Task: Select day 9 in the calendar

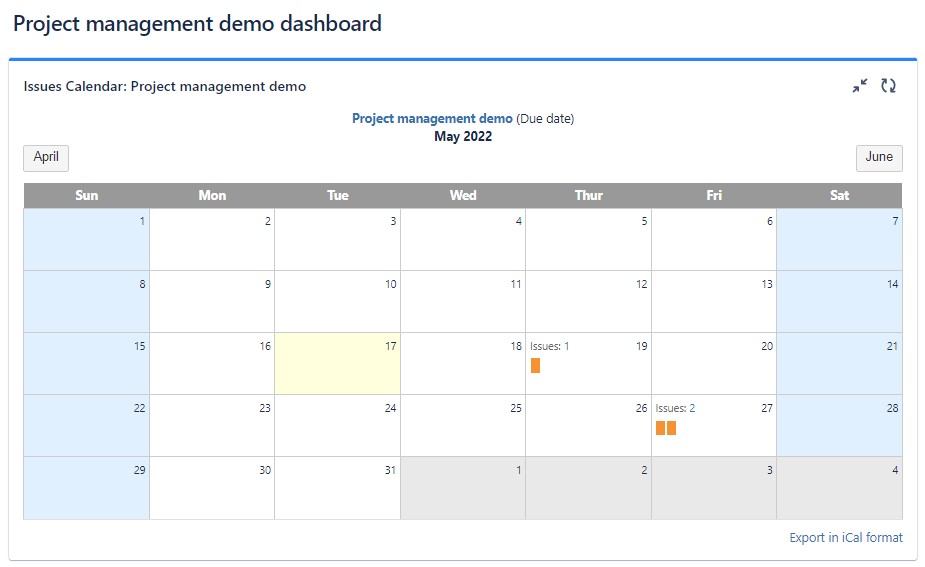Action: click(x=212, y=301)
